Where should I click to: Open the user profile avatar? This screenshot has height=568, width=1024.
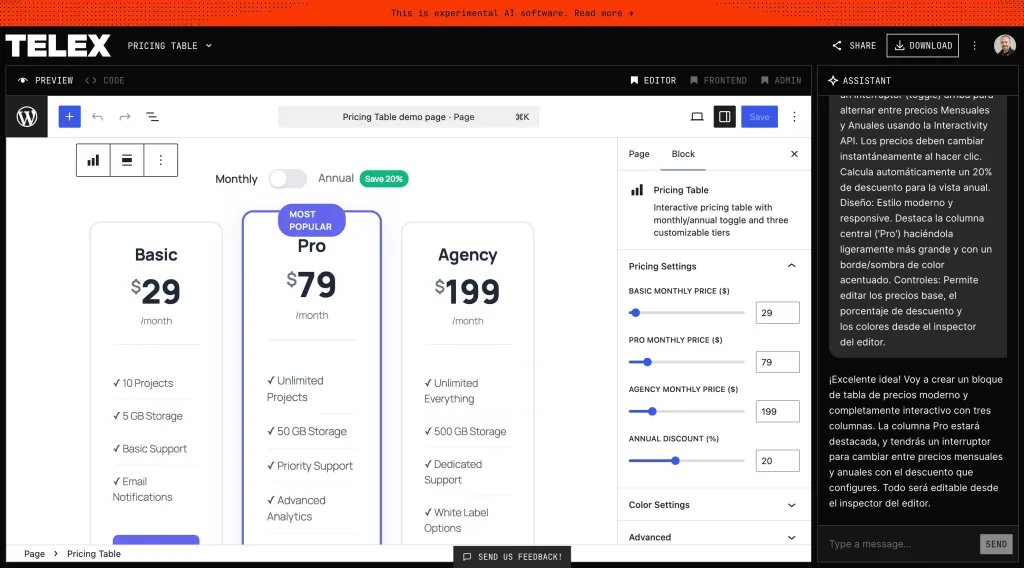[1004, 46]
